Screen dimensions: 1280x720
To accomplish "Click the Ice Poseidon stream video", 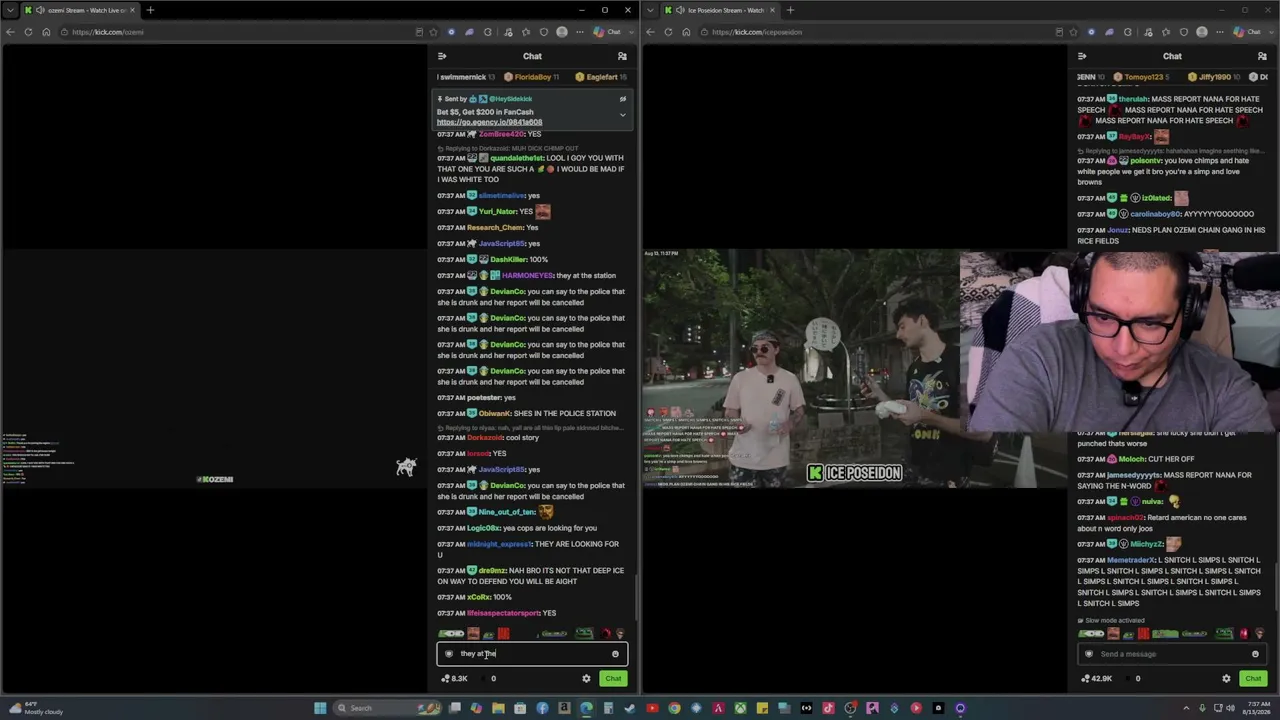I will [x=855, y=368].
